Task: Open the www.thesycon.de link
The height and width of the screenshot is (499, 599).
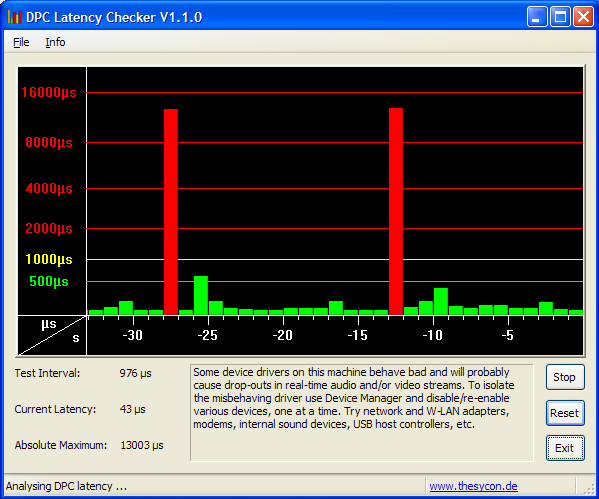Action: [473, 486]
